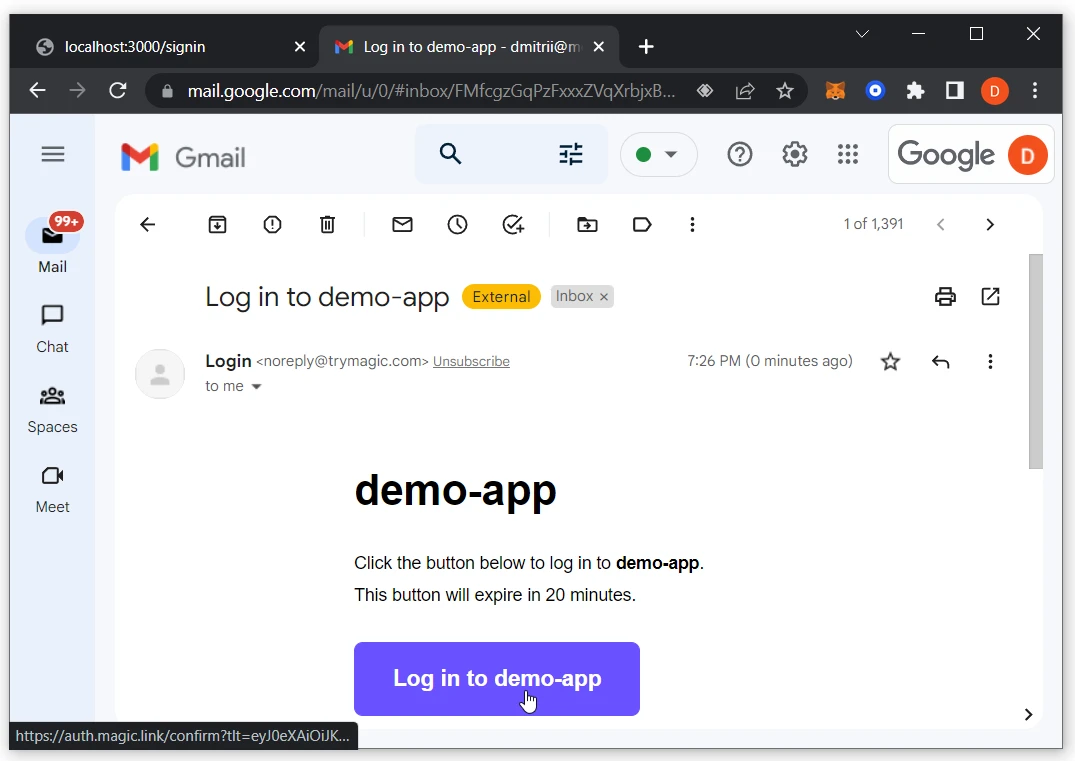
Task: Toggle the main Gmail navigation menu
Action: [x=53, y=154]
